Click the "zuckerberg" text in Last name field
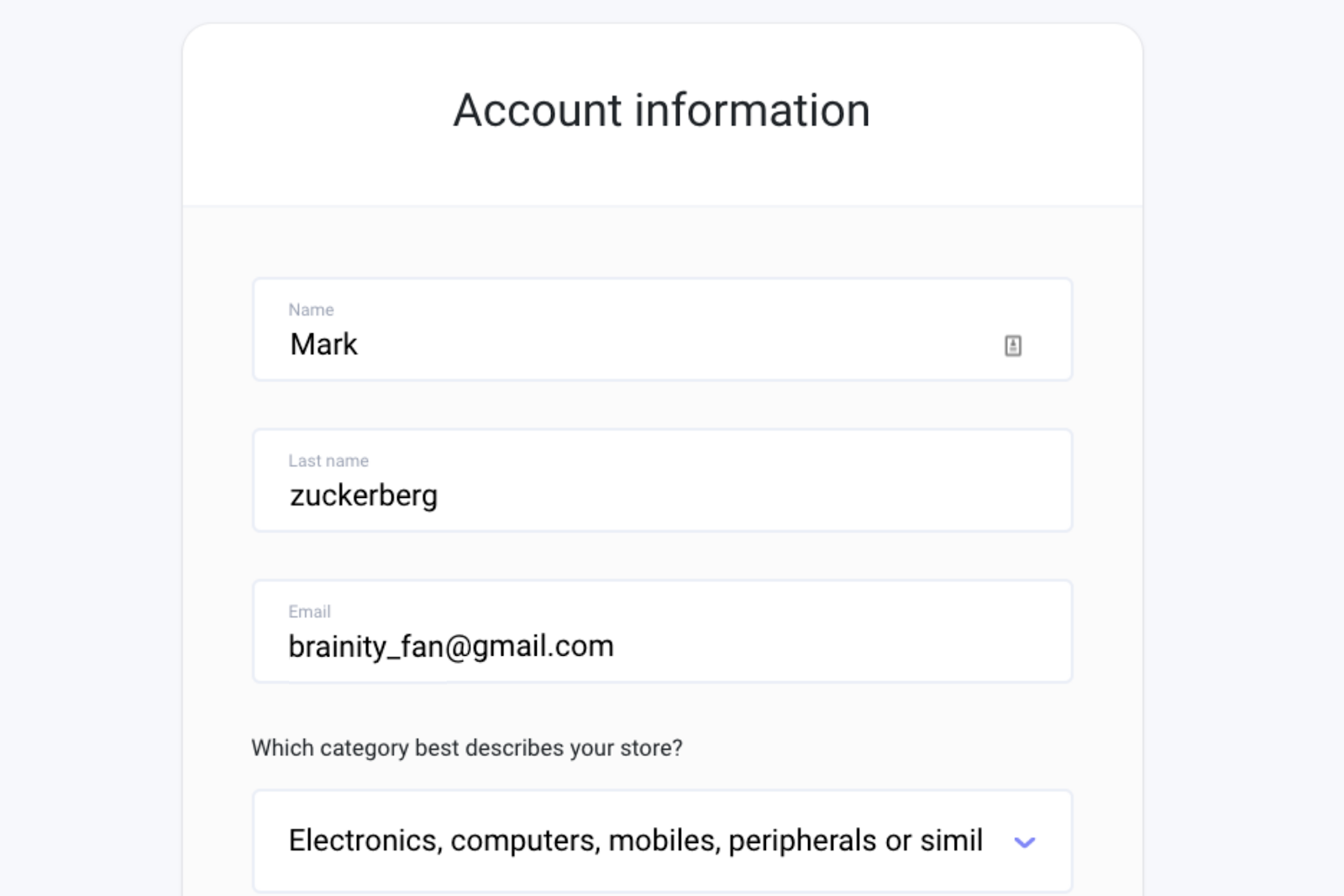This screenshot has height=896, width=1344. pyautogui.click(x=363, y=495)
